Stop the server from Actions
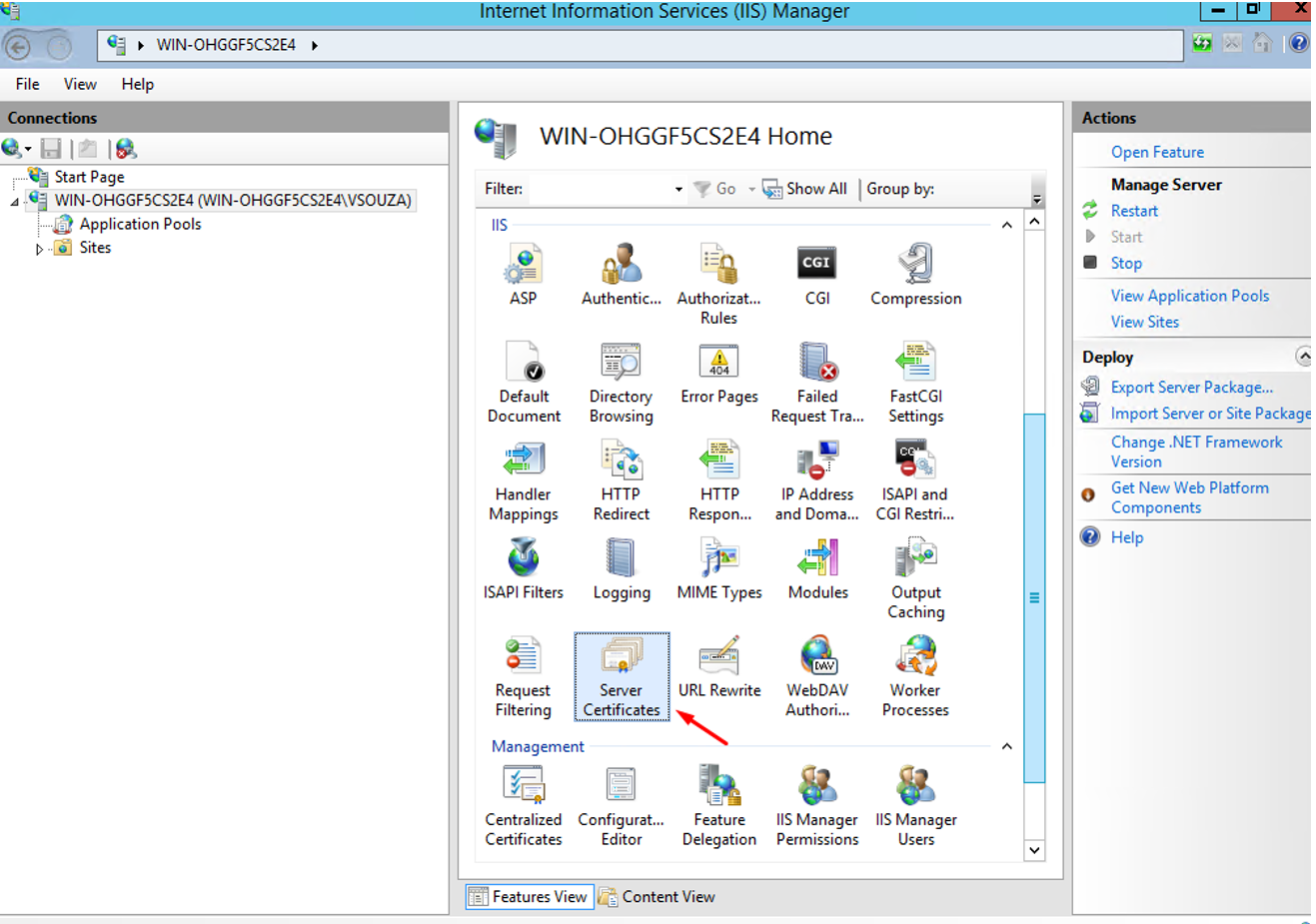This screenshot has width=1316, height=924. [x=1126, y=263]
